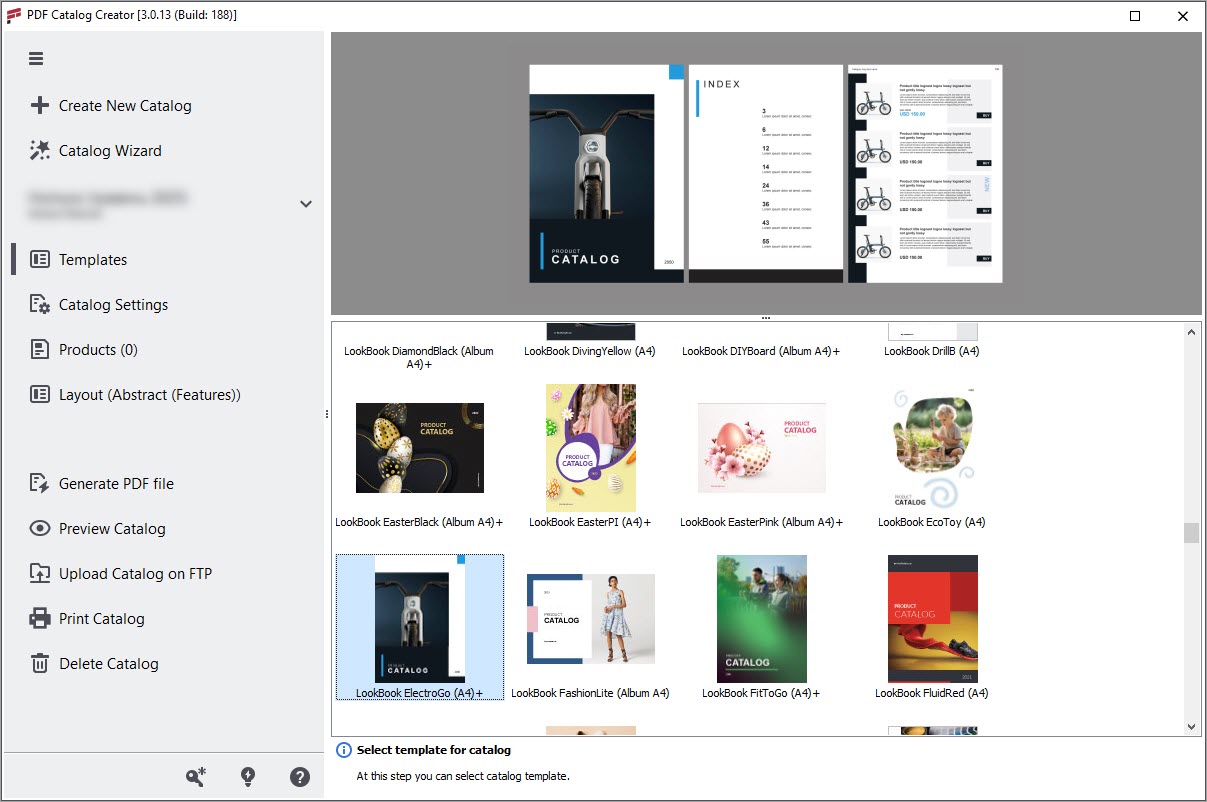
Task: Click the Print Catalog printer icon
Action: pos(39,618)
